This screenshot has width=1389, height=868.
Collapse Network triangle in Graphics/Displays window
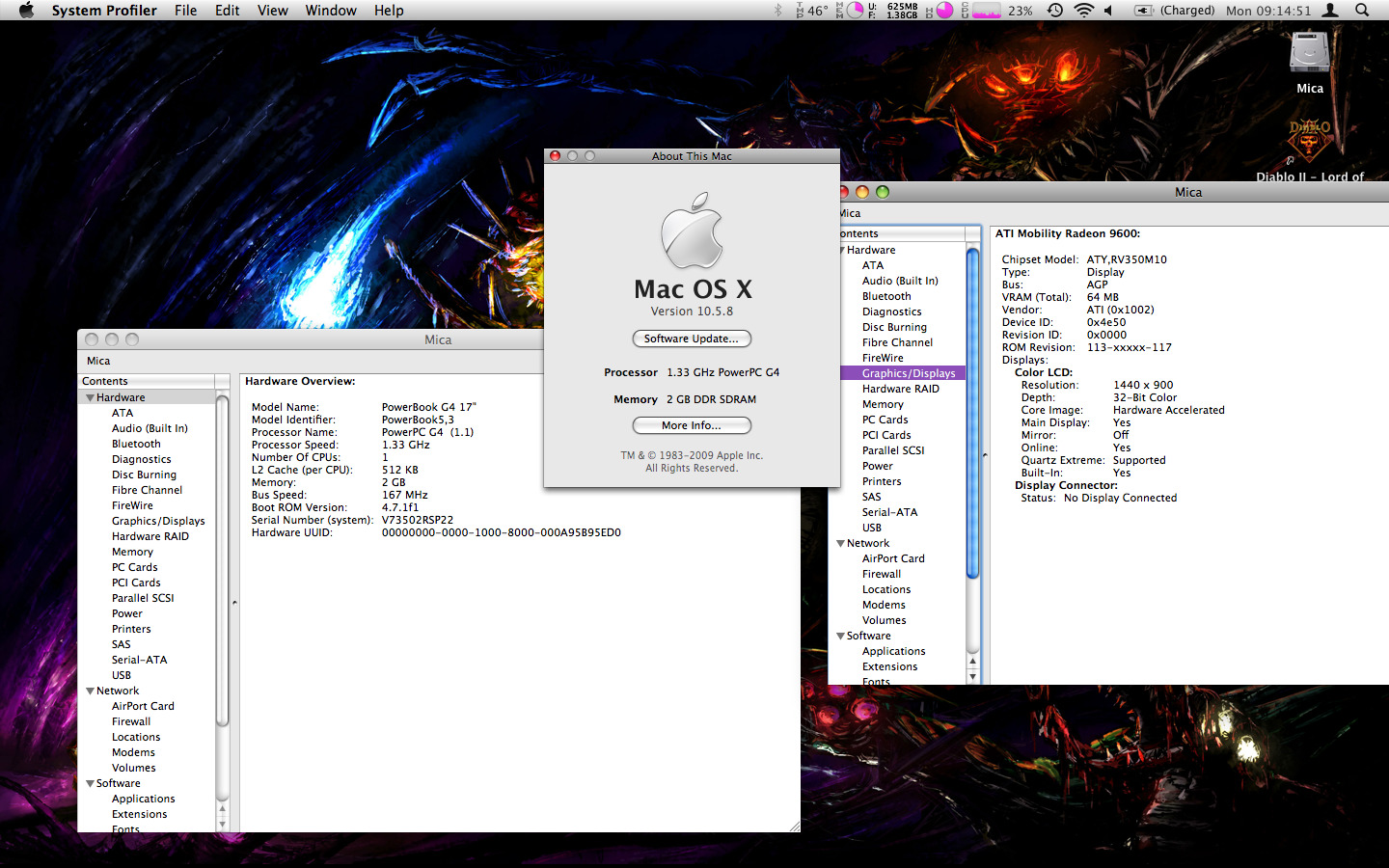coord(841,543)
